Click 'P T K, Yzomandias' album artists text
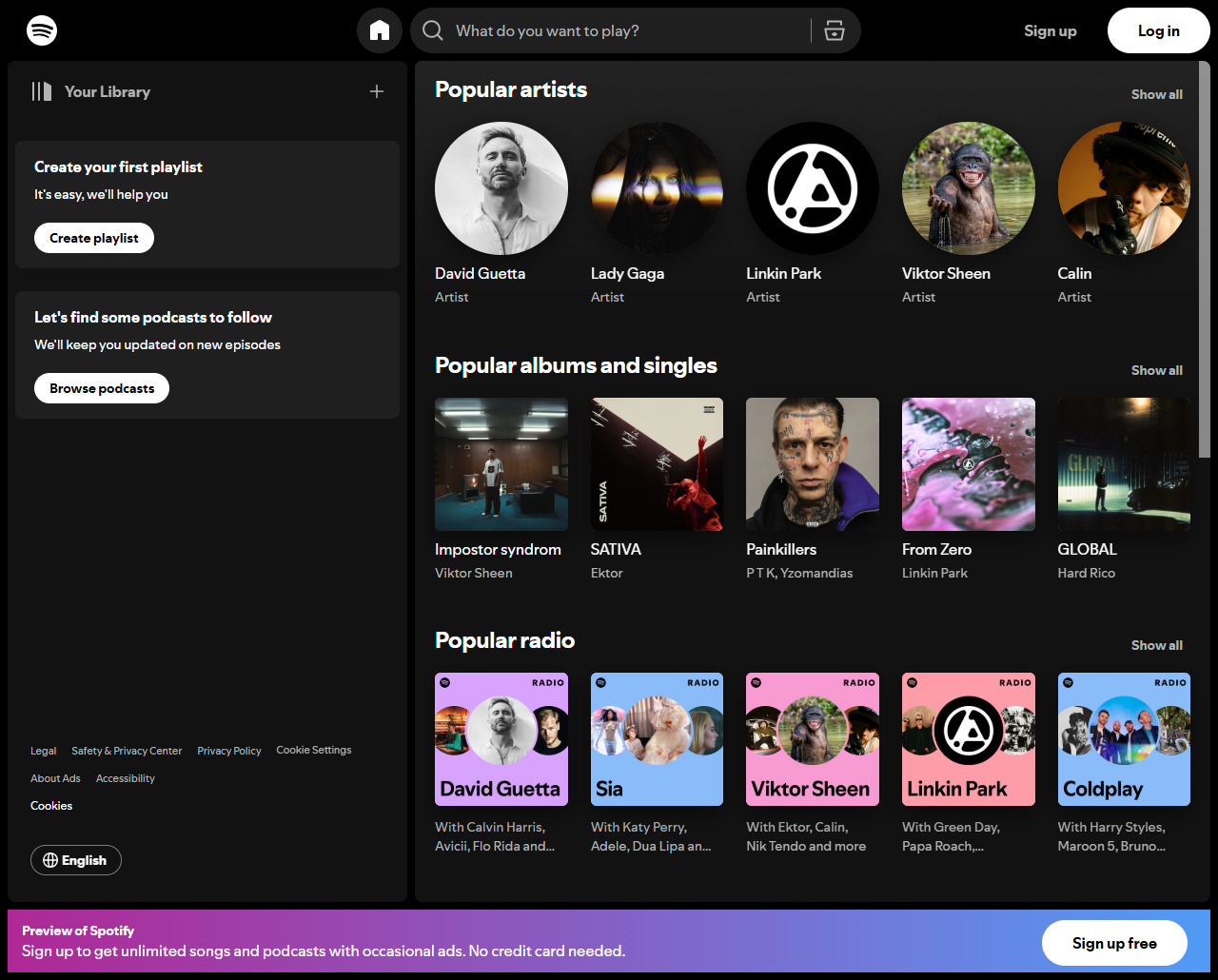This screenshot has width=1218, height=980. (x=799, y=573)
